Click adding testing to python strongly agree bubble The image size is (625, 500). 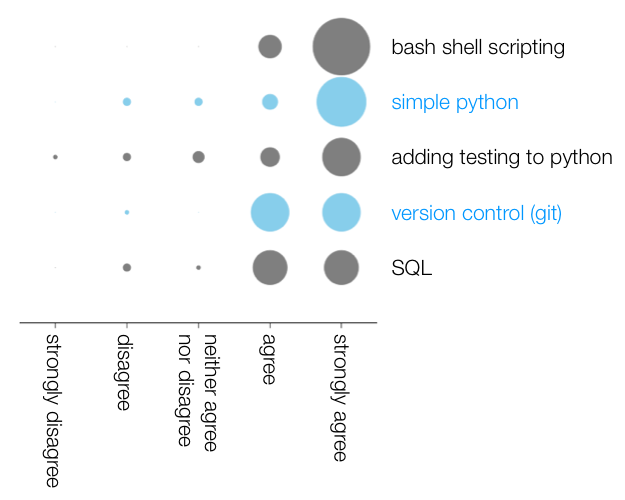pos(341,157)
